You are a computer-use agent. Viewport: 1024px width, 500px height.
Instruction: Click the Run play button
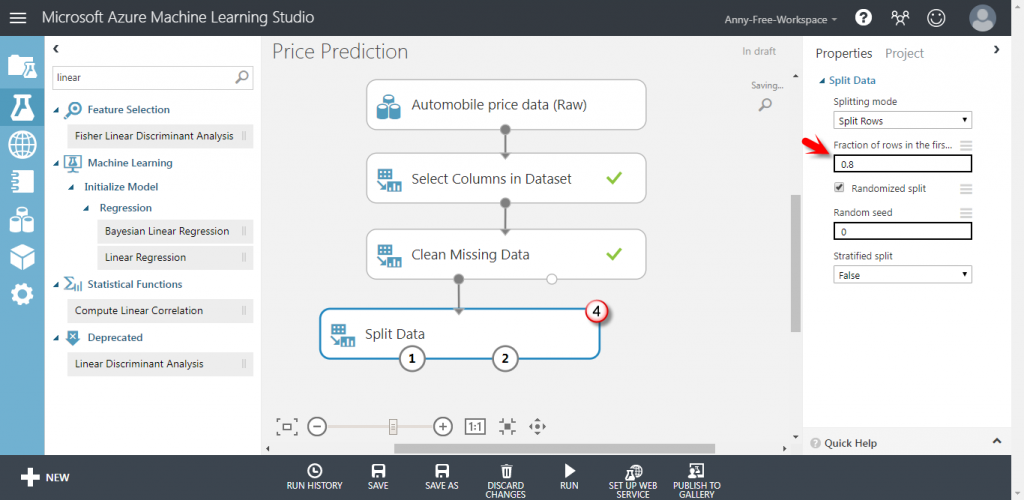point(569,477)
